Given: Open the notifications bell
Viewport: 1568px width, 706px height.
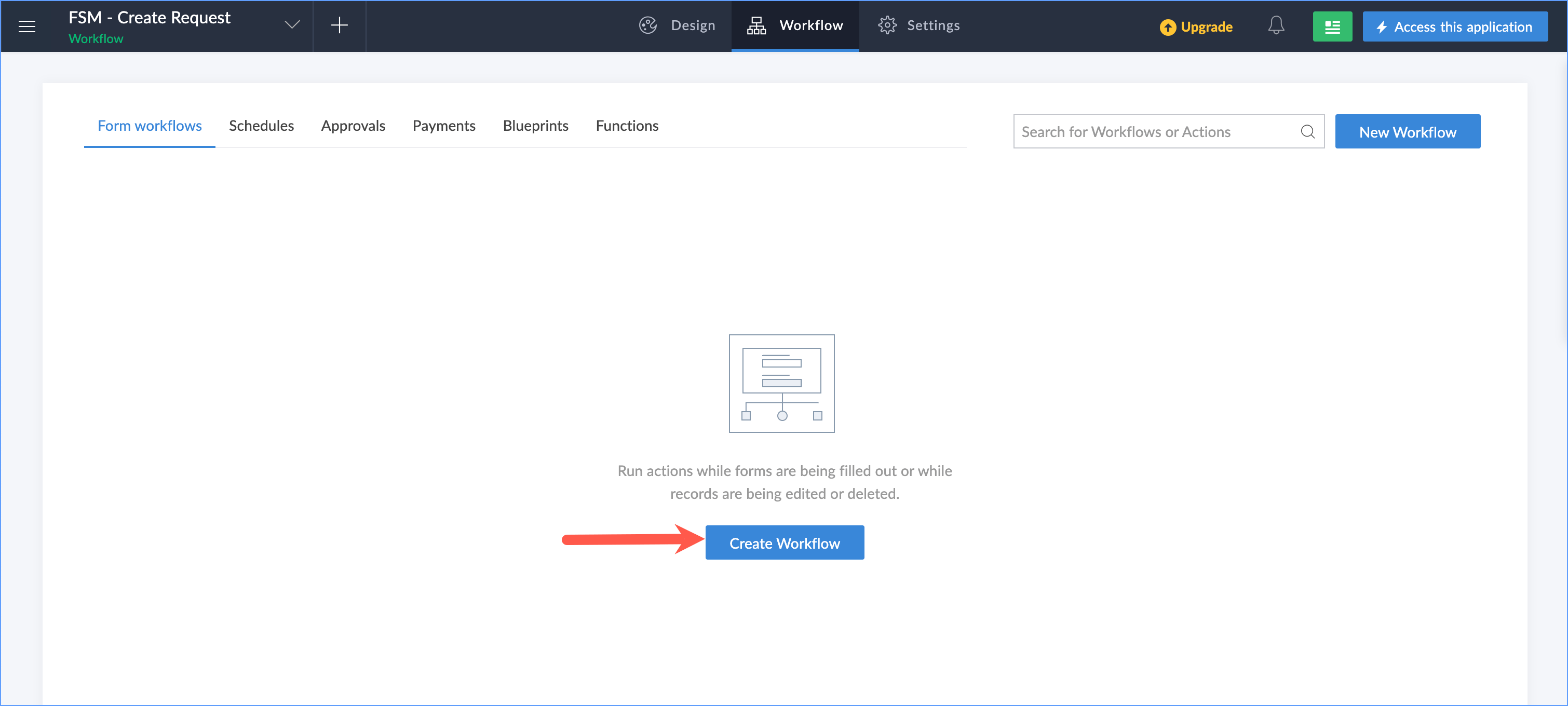Looking at the screenshot, I should point(1276,25).
